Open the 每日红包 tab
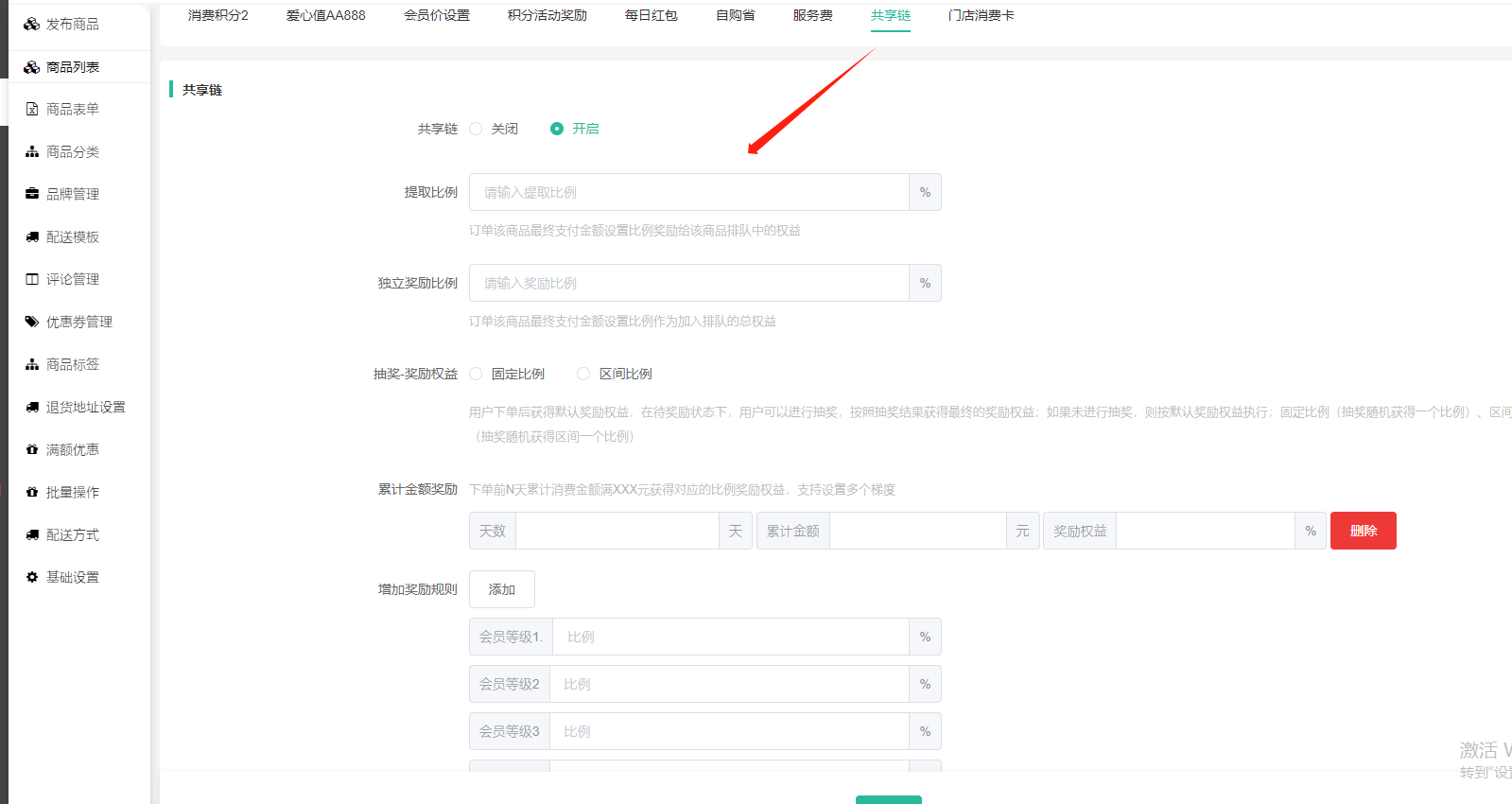The height and width of the screenshot is (804, 1512). click(x=651, y=16)
